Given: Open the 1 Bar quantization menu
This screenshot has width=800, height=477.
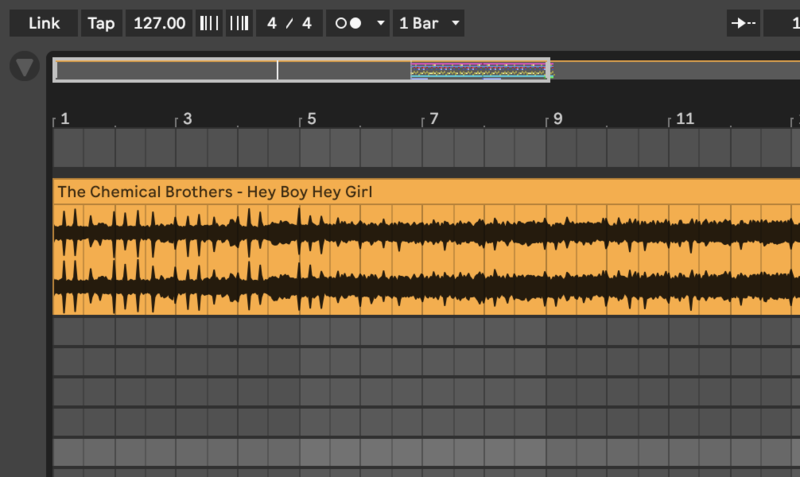Looking at the screenshot, I should (429, 23).
